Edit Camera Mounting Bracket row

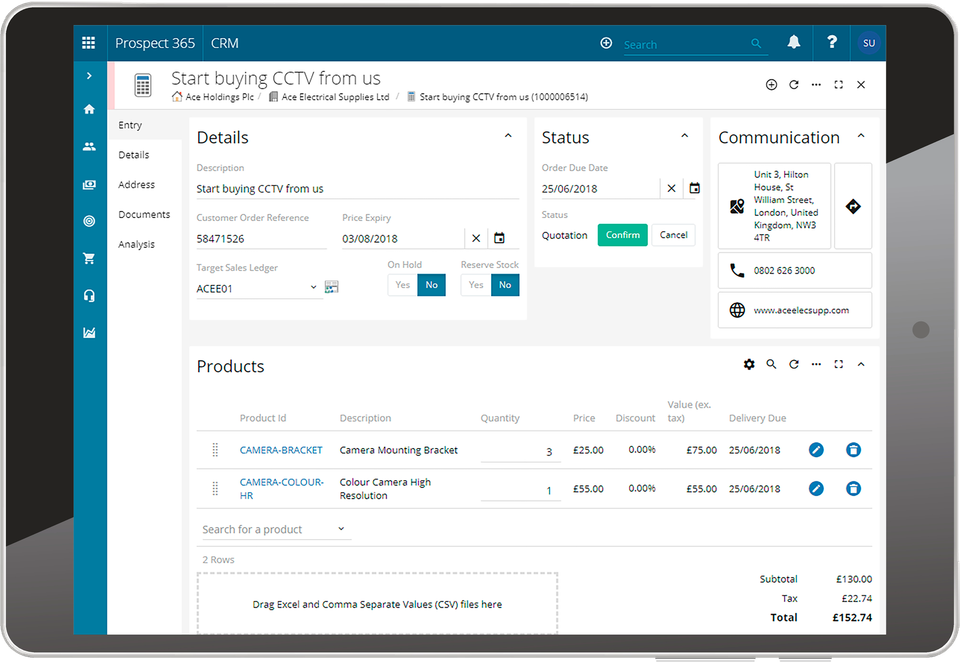pyautogui.click(x=816, y=450)
